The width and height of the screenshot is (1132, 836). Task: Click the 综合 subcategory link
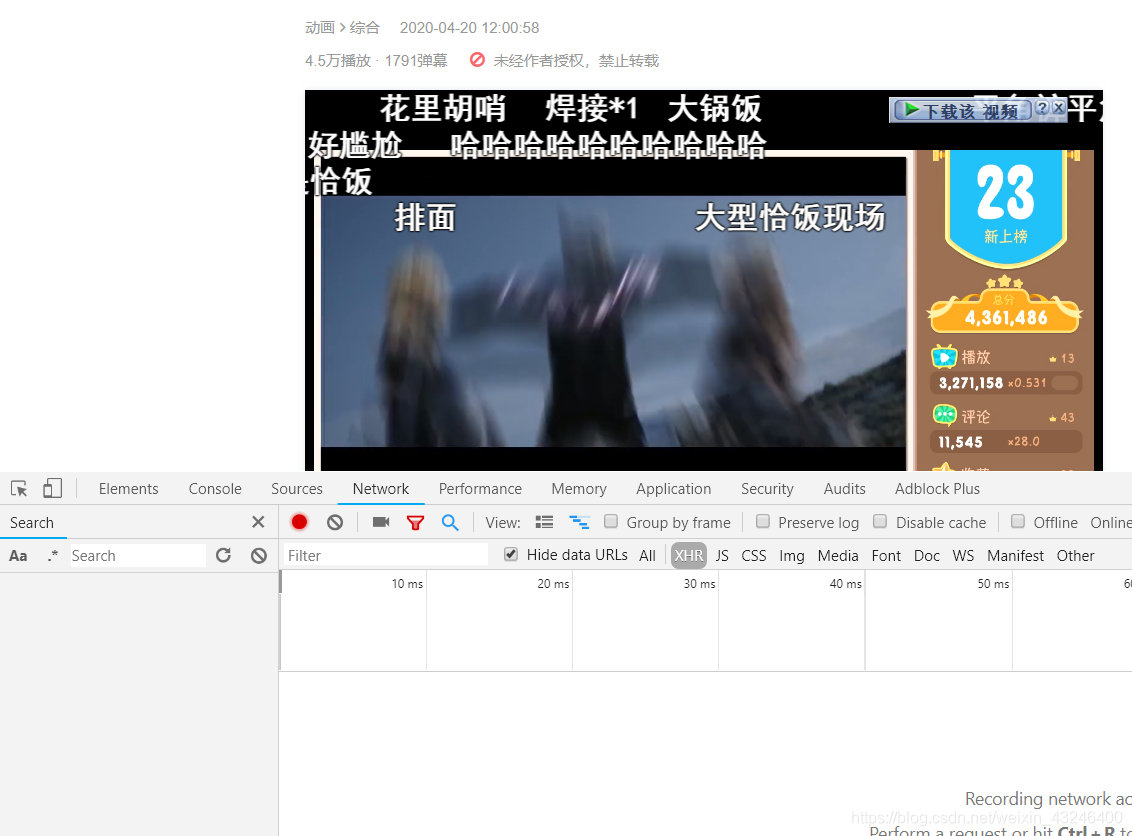click(365, 27)
